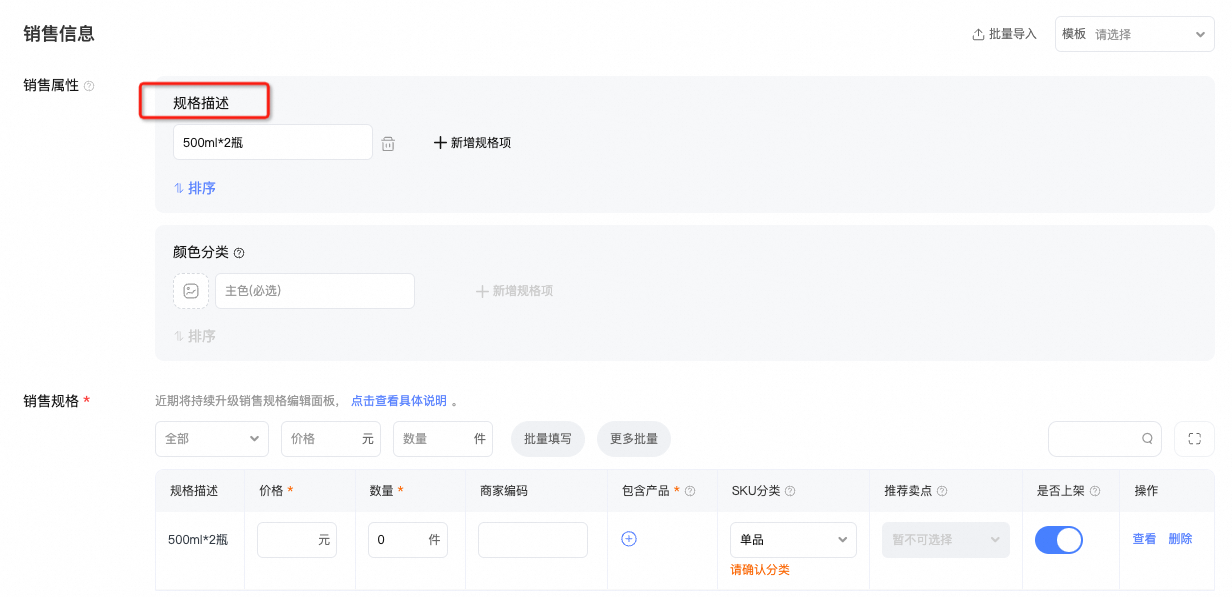The image size is (1232, 597).
Task: Open 点击查看具体说明 link
Action: pyautogui.click(x=399, y=401)
